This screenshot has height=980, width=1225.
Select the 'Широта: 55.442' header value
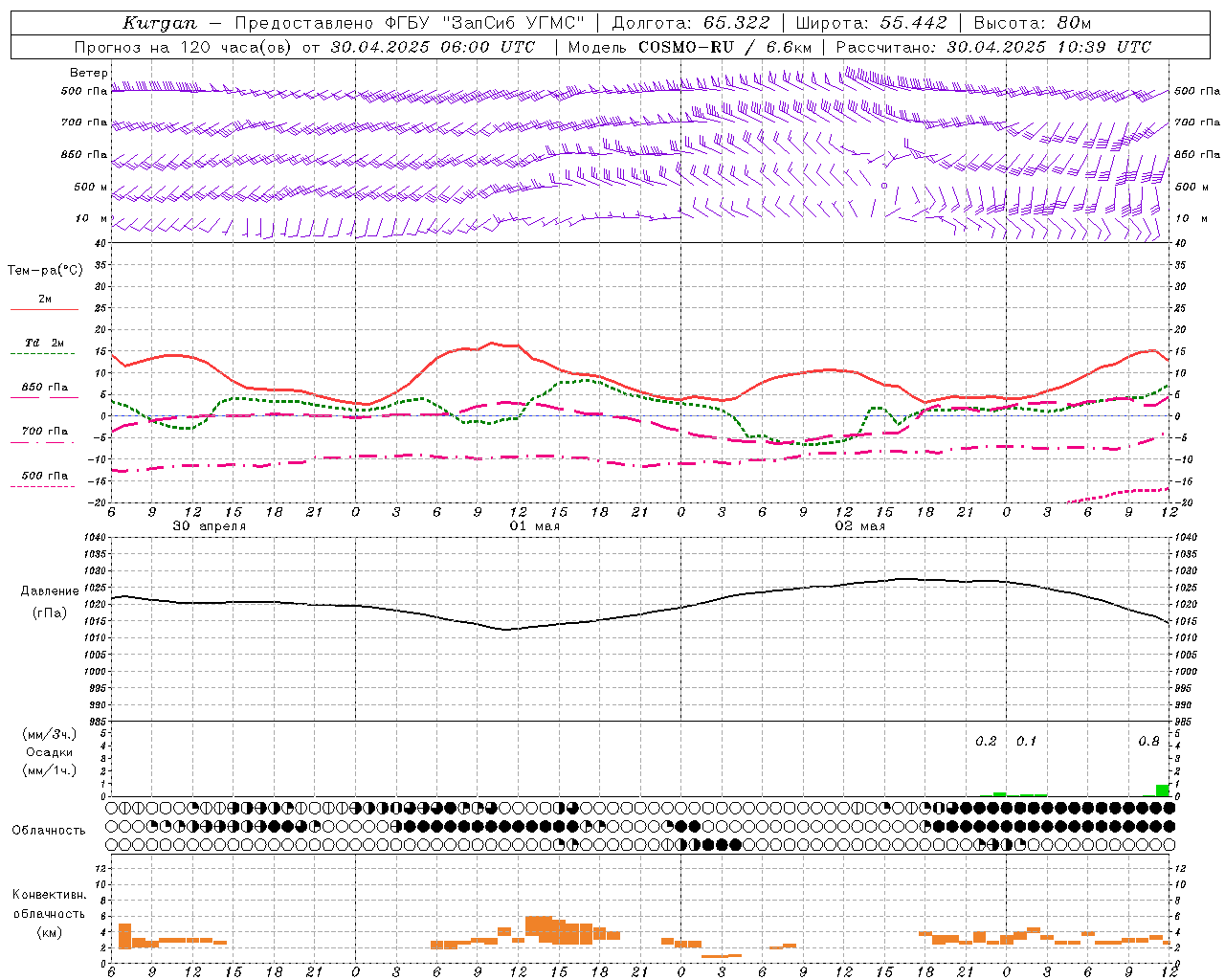(x=872, y=23)
